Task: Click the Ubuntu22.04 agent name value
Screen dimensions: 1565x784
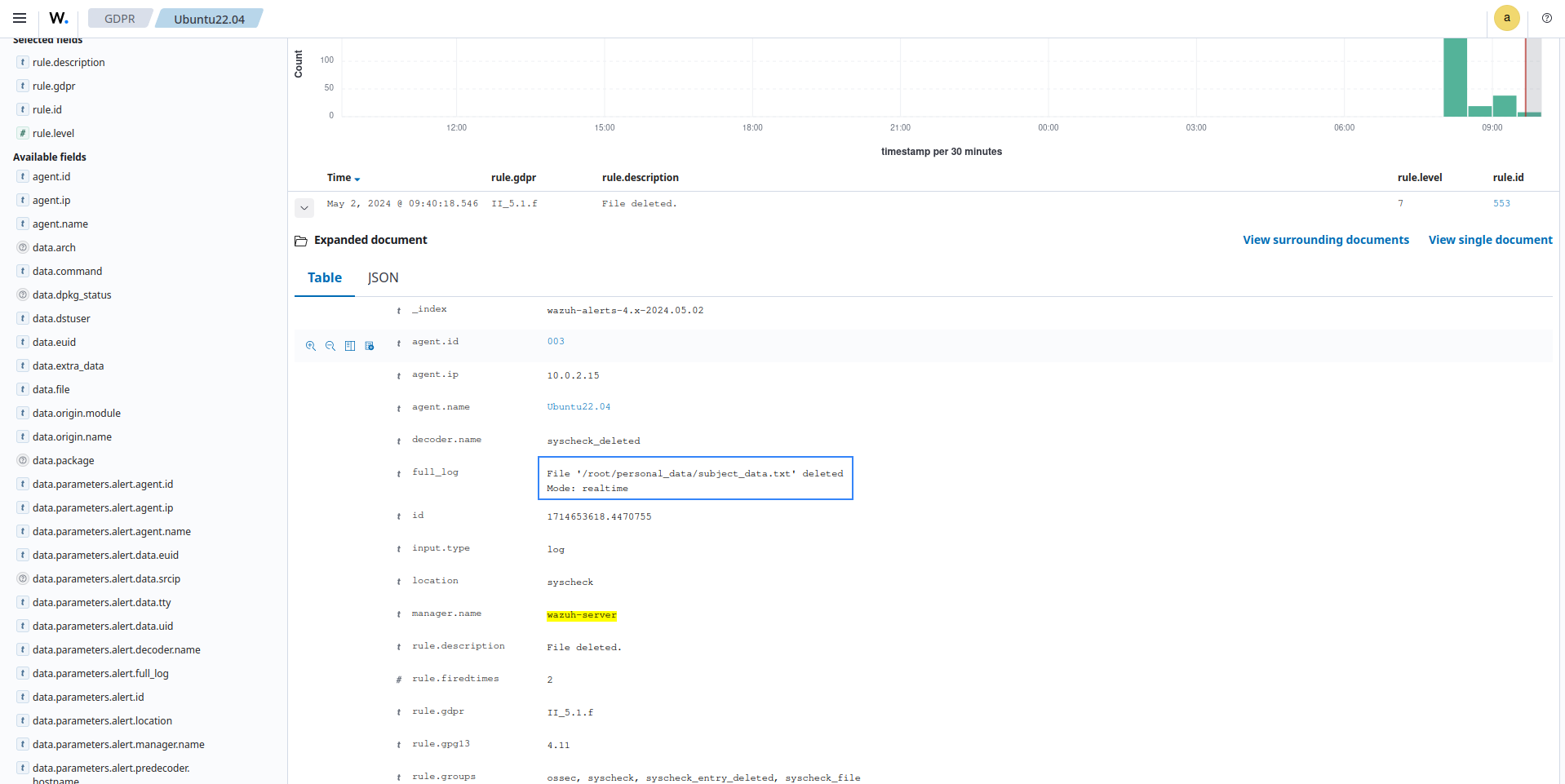Action: click(x=579, y=407)
